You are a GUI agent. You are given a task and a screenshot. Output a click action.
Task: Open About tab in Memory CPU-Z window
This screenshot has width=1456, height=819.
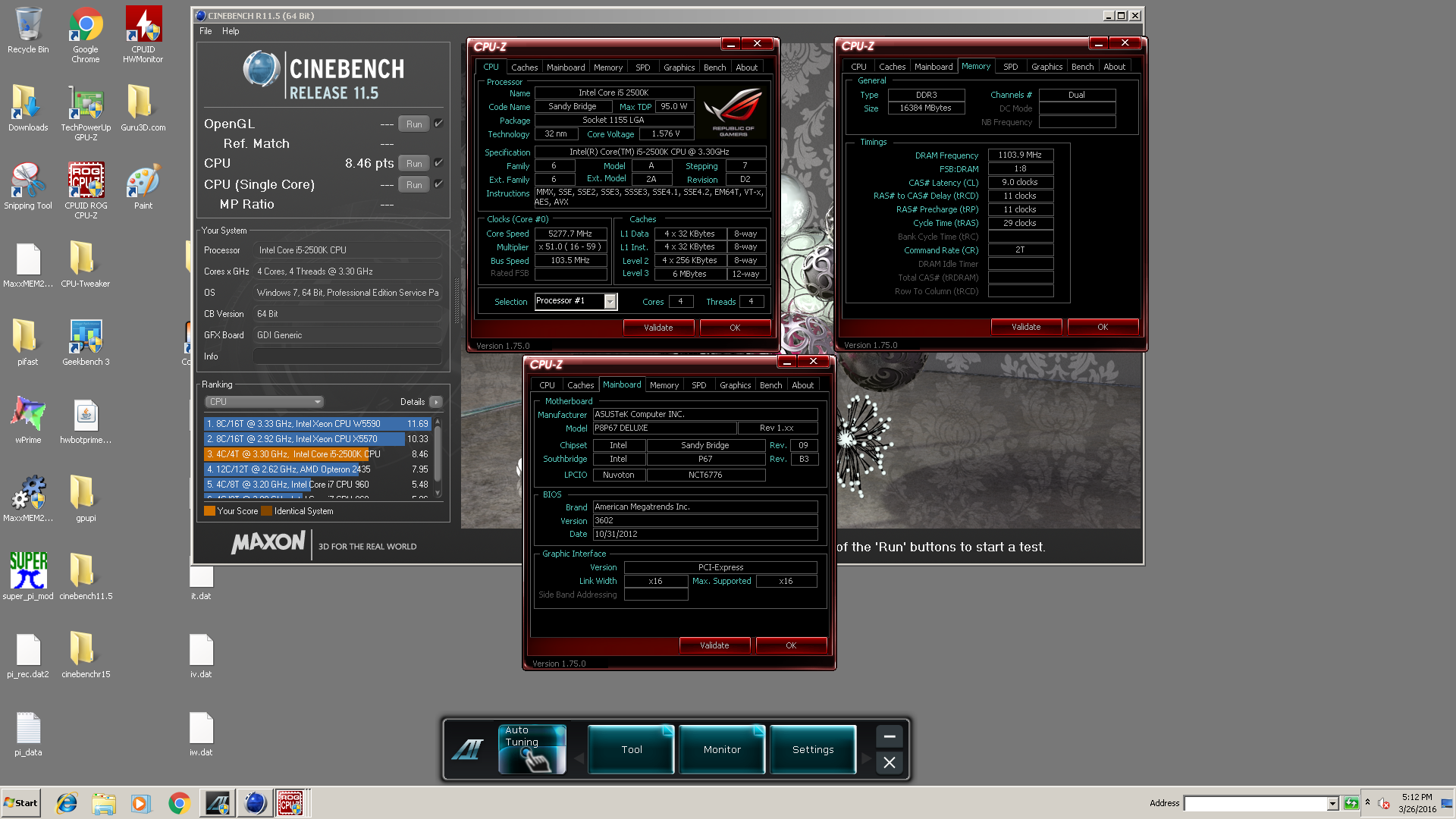pos(1114,67)
